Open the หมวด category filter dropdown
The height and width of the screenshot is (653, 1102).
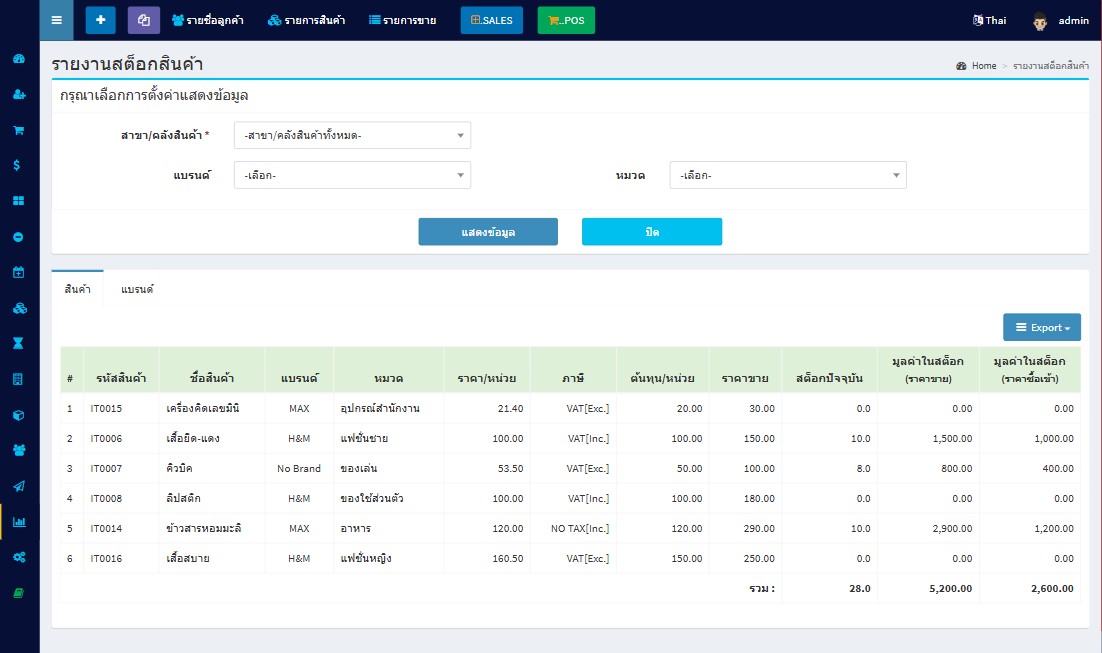point(788,175)
